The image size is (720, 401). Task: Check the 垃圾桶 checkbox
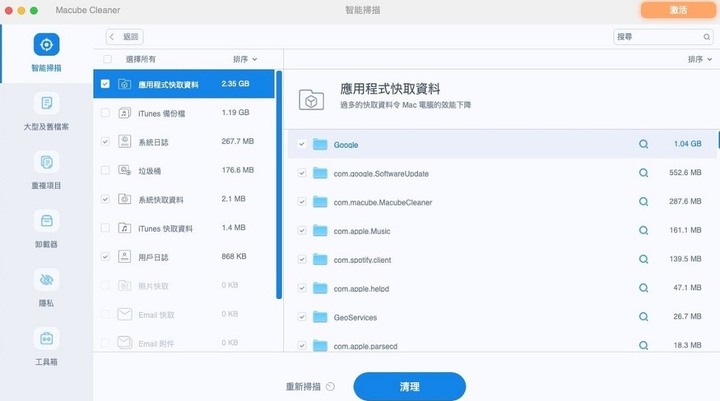105,170
